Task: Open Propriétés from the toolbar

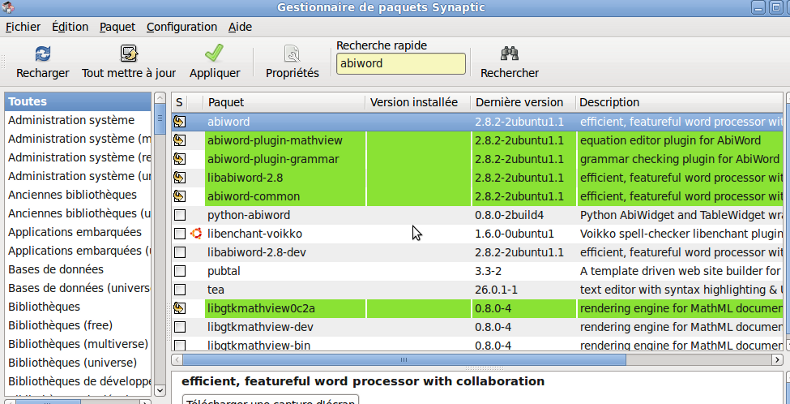Action: 292,61
